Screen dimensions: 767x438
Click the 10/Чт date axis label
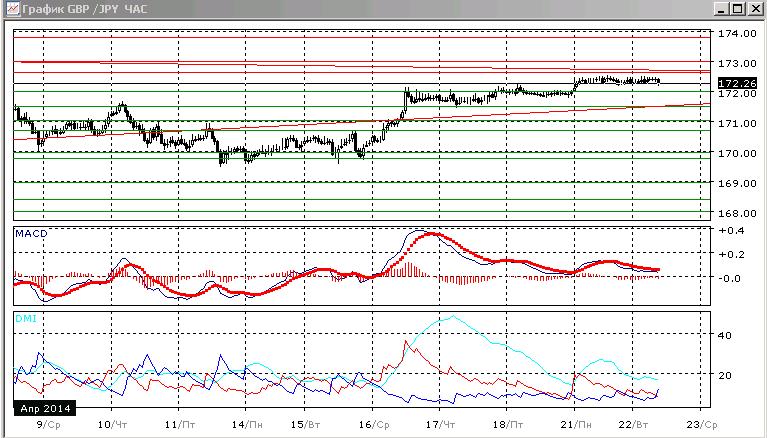[x=113, y=425]
